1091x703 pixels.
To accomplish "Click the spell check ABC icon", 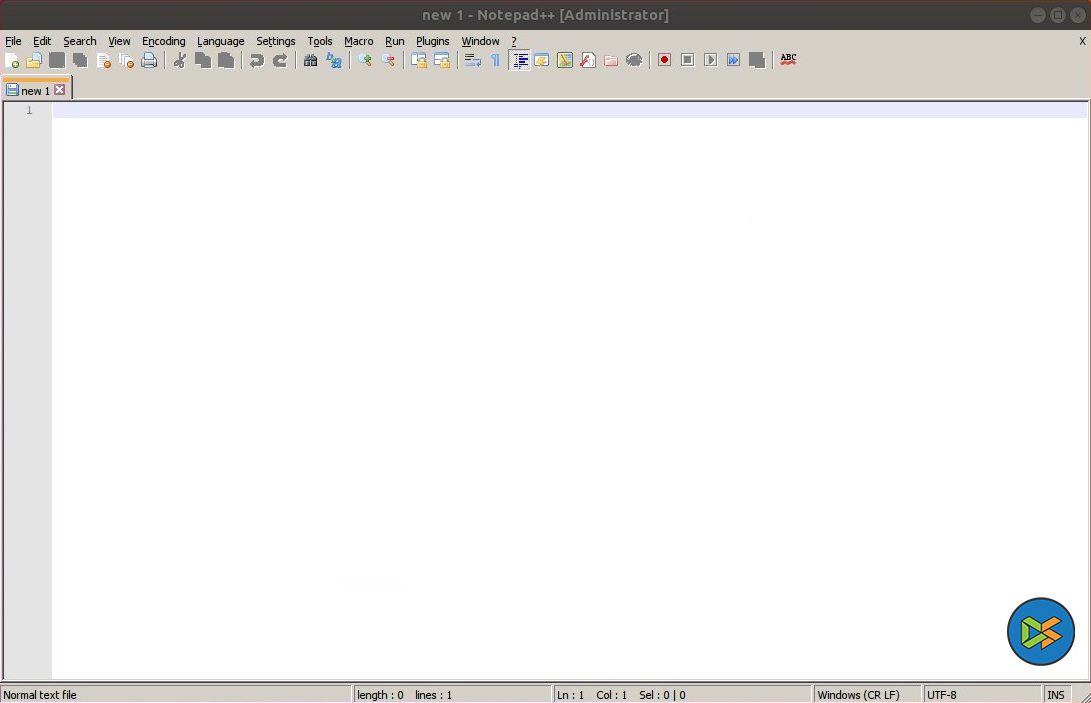I will coord(788,60).
